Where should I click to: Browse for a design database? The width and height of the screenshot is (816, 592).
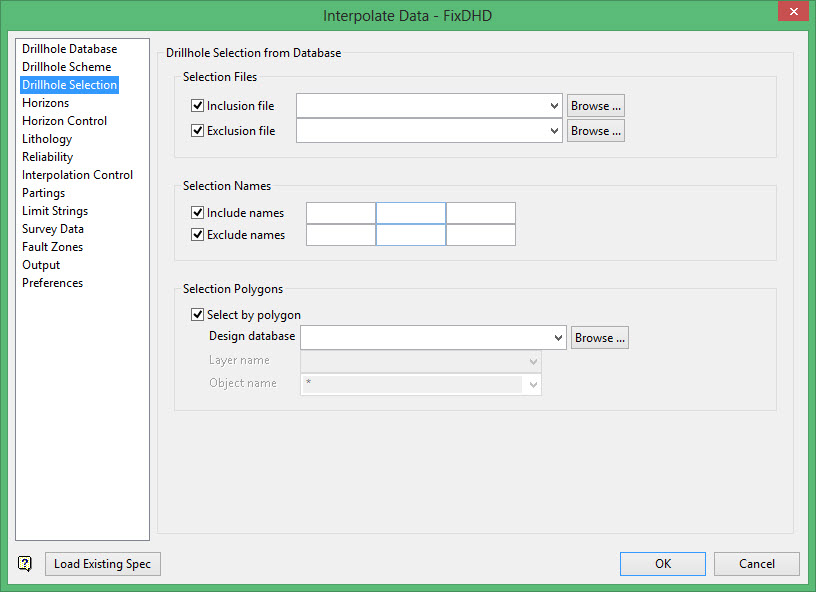600,338
